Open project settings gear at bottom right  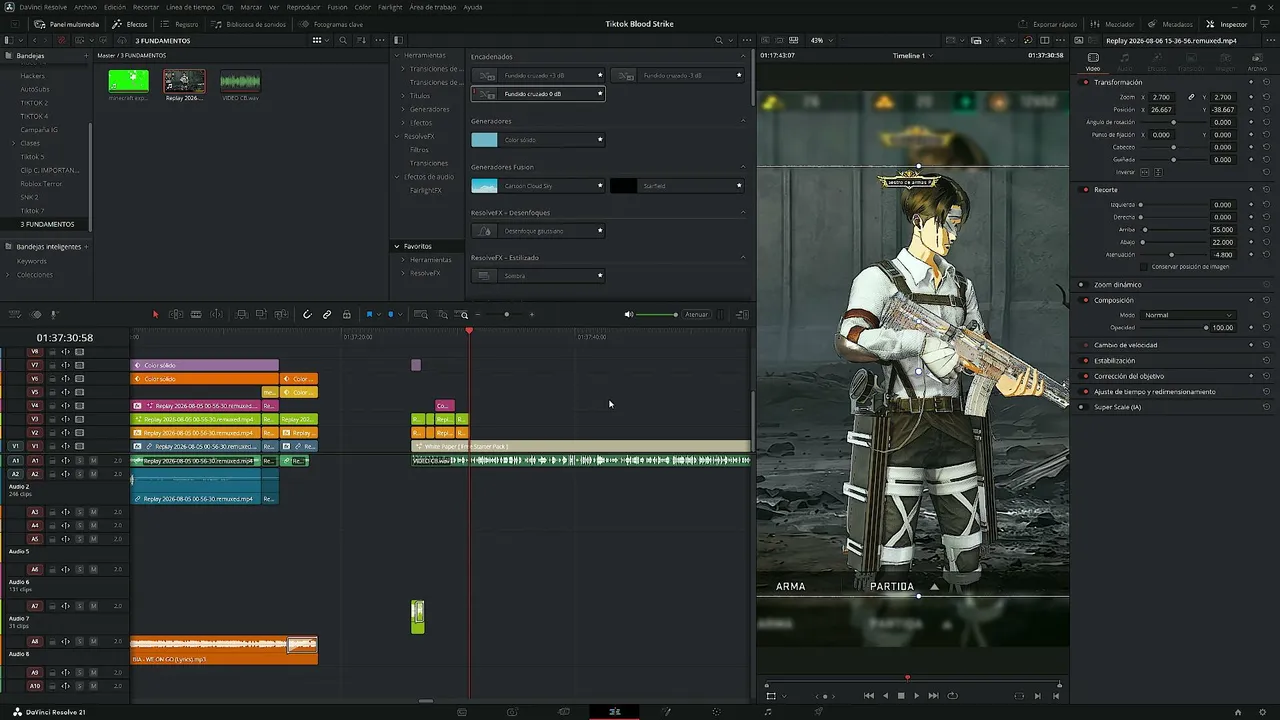click(x=1262, y=711)
